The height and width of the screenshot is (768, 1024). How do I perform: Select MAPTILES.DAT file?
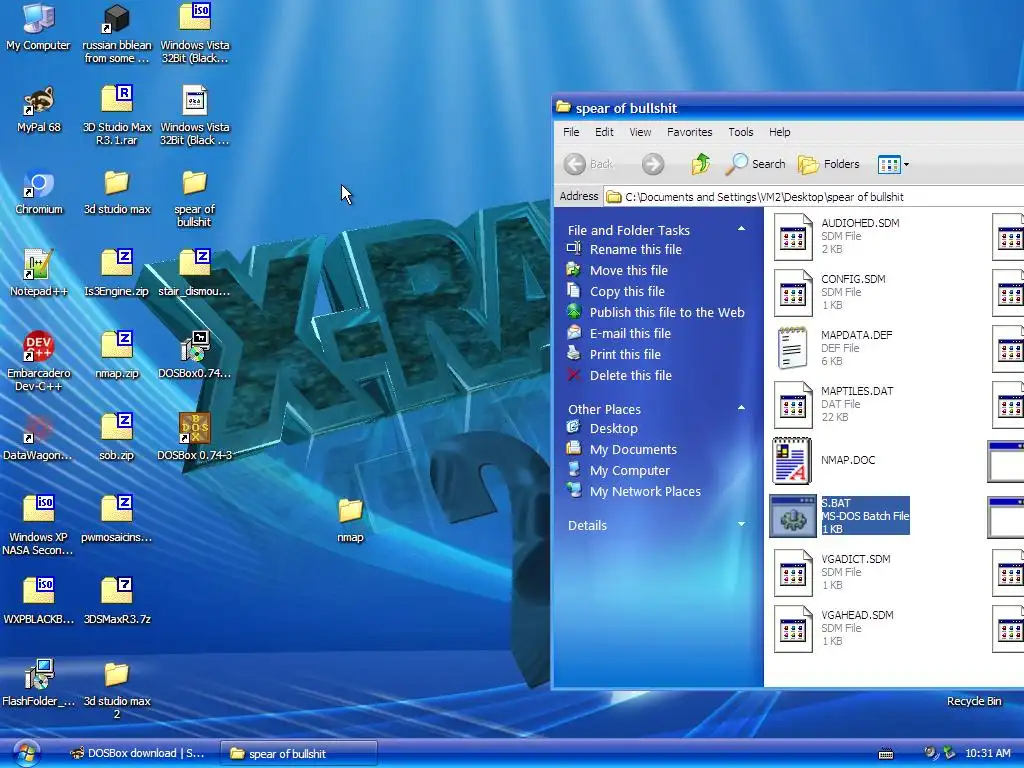(x=834, y=404)
